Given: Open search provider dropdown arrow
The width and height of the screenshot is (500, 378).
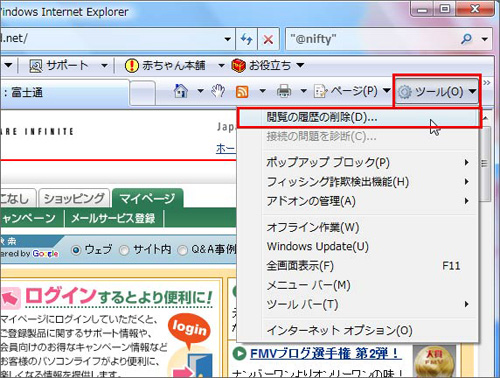Looking at the screenshot, I should click(485, 39).
